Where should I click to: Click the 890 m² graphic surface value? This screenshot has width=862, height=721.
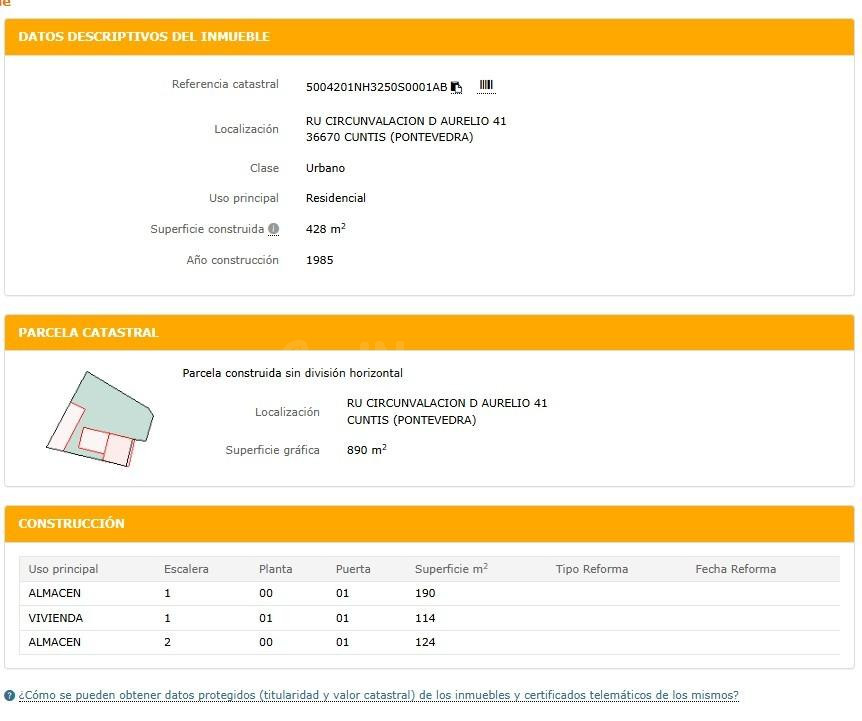[367, 450]
